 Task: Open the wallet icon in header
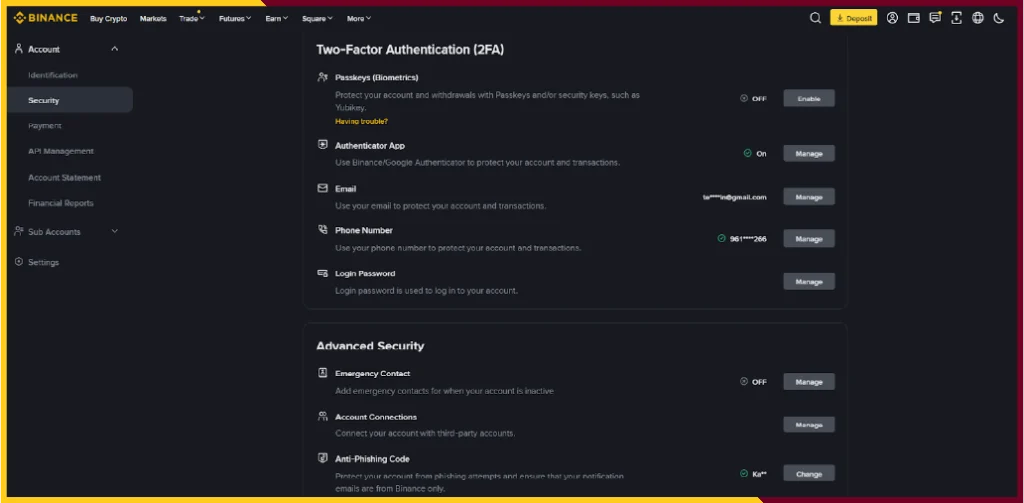tap(914, 18)
